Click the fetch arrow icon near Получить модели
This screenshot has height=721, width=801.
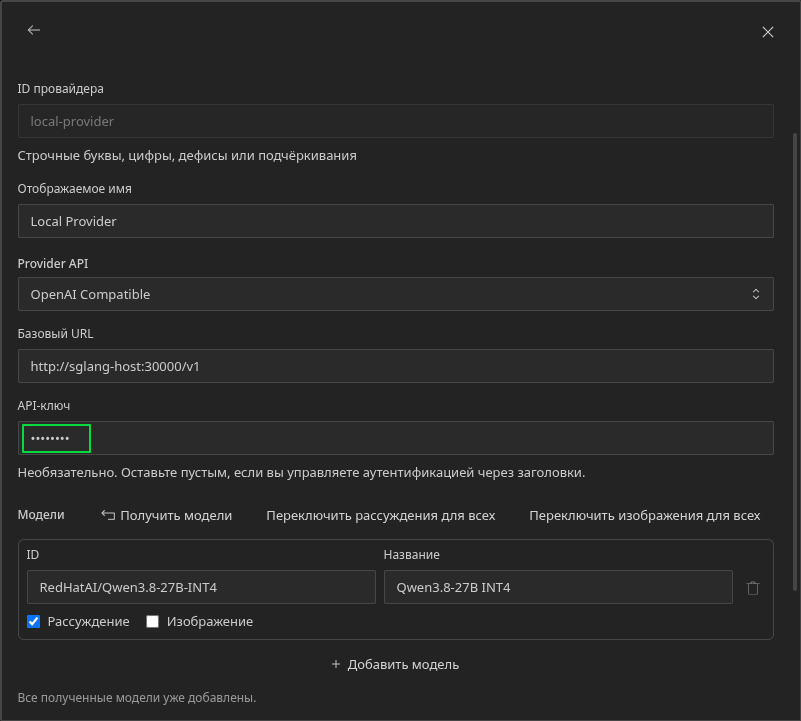click(108, 515)
